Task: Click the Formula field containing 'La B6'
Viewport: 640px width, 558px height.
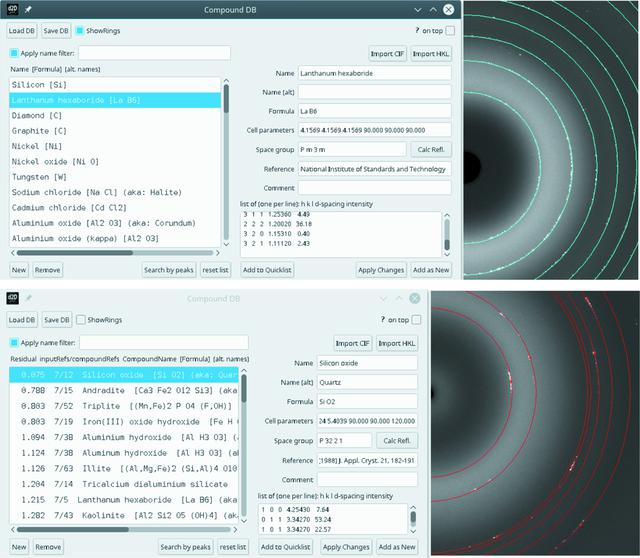Action: 375,111
